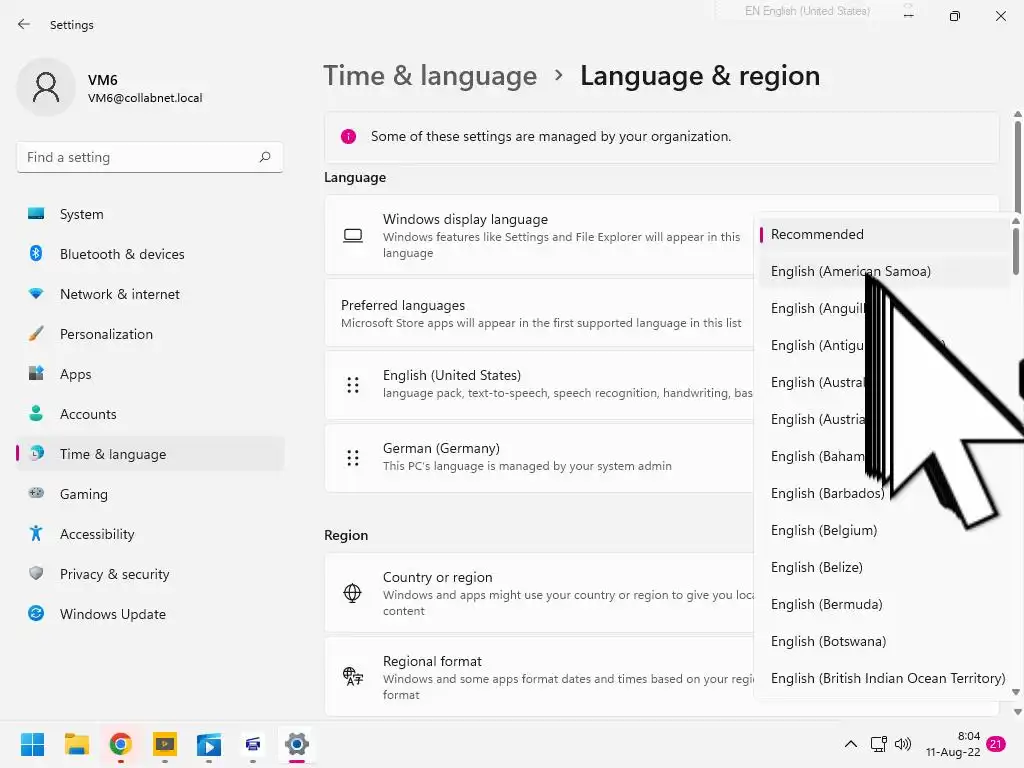
Task: Launch Google Chrome from taskbar
Action: pyautogui.click(x=121, y=744)
